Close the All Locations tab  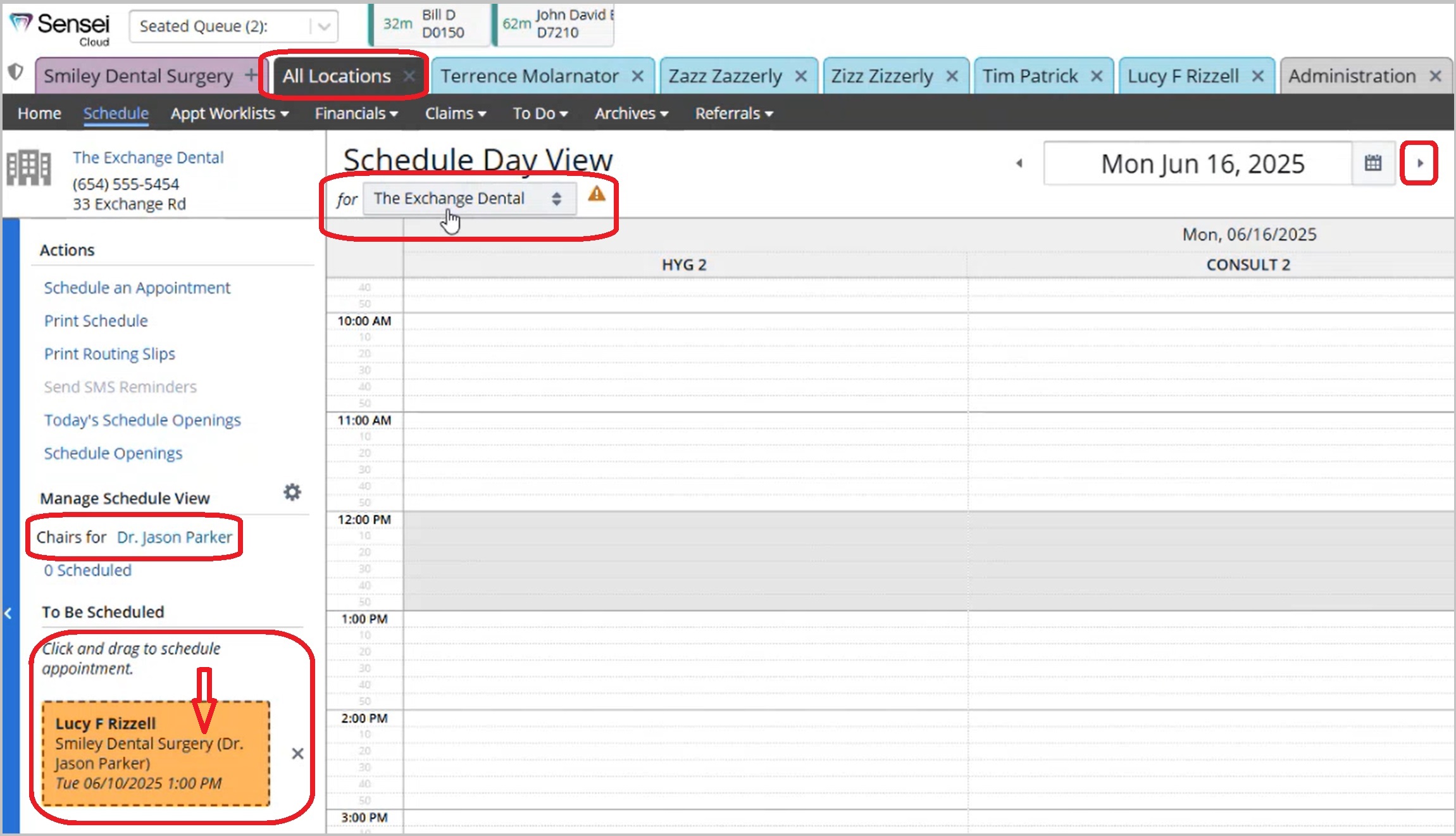pyautogui.click(x=409, y=76)
